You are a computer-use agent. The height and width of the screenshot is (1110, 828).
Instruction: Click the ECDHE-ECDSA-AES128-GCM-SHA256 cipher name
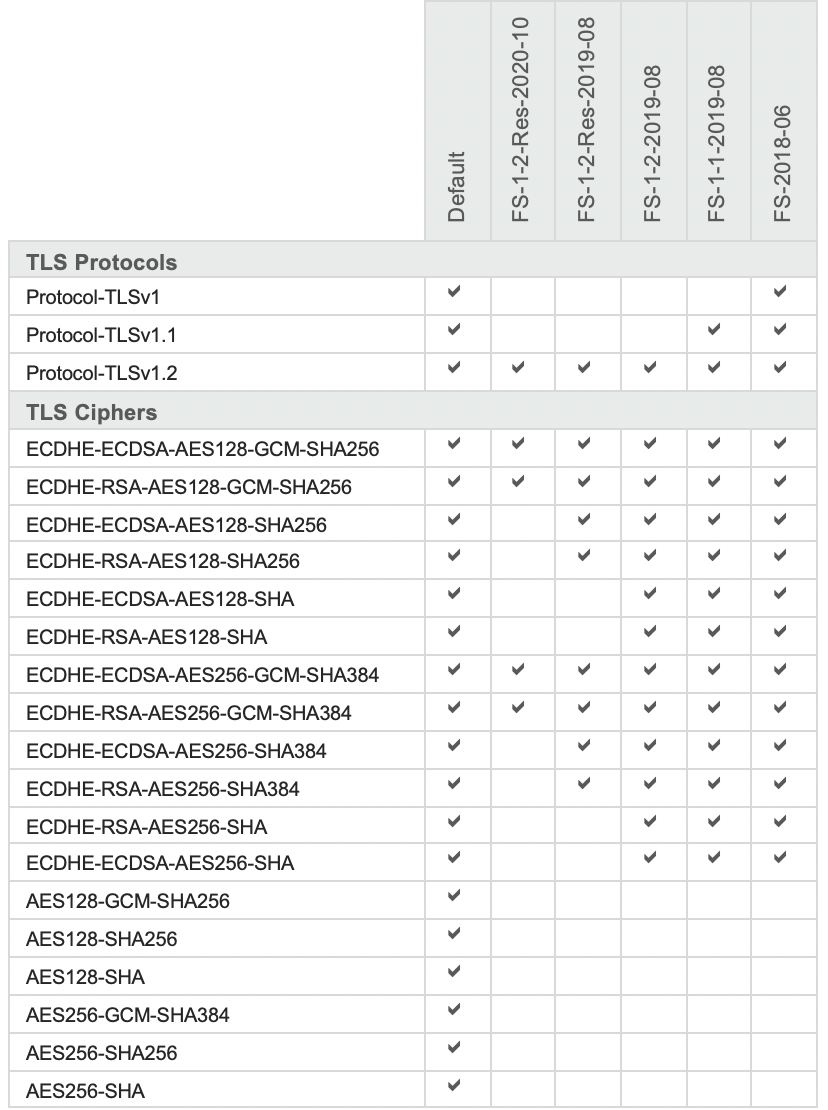tap(203, 449)
